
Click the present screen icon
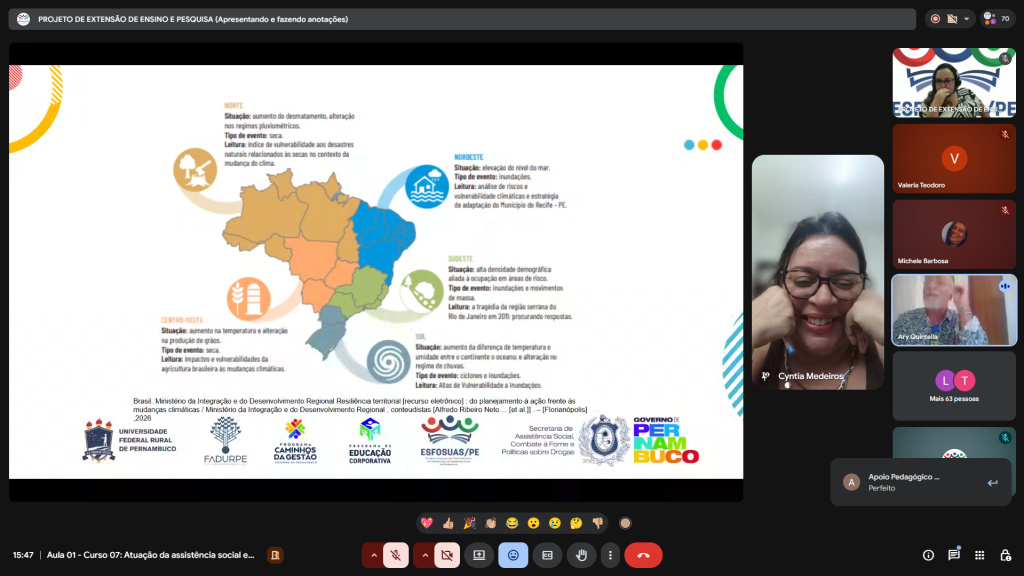point(479,555)
